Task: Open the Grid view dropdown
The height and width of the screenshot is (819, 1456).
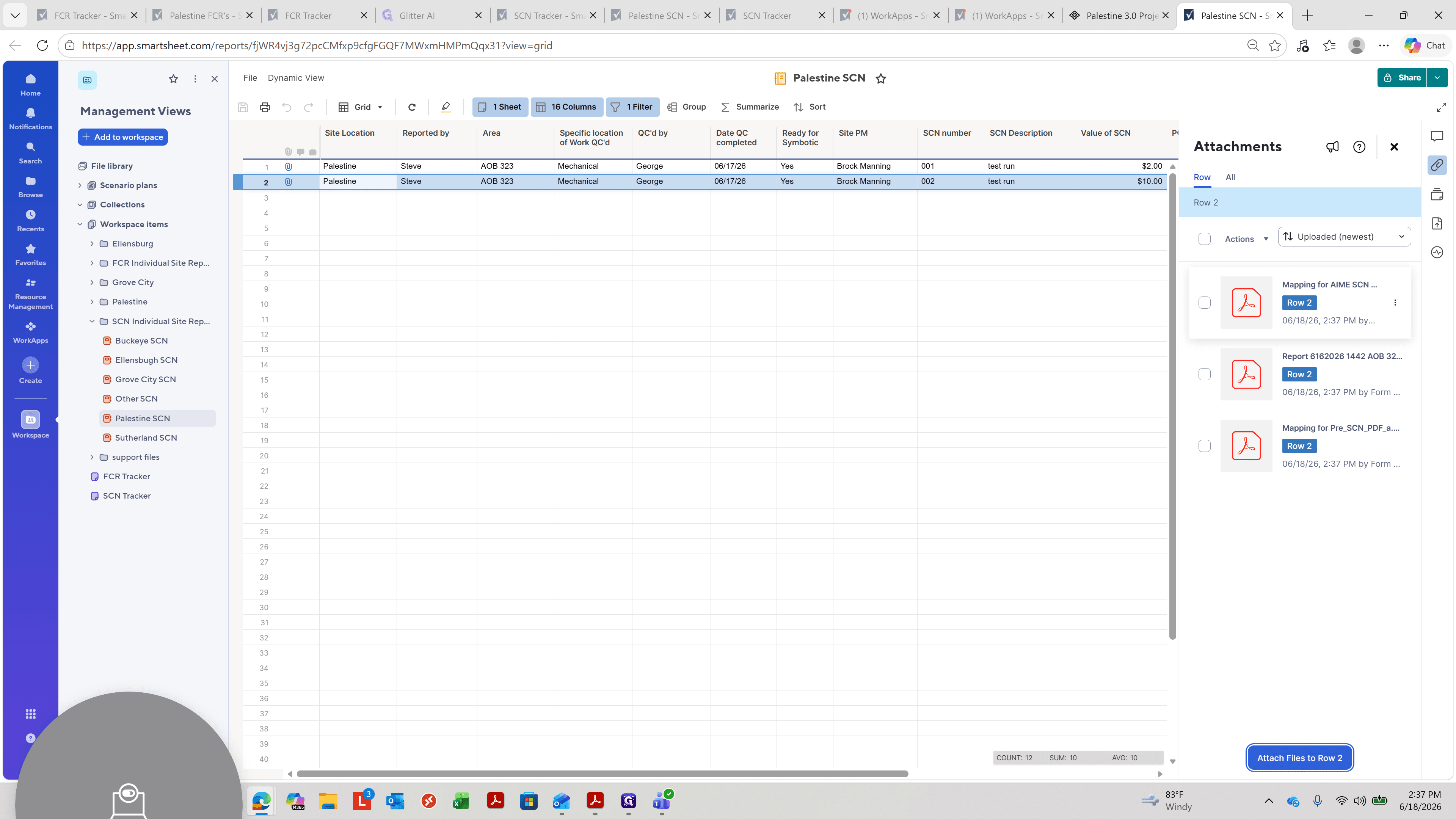Action: (x=361, y=107)
